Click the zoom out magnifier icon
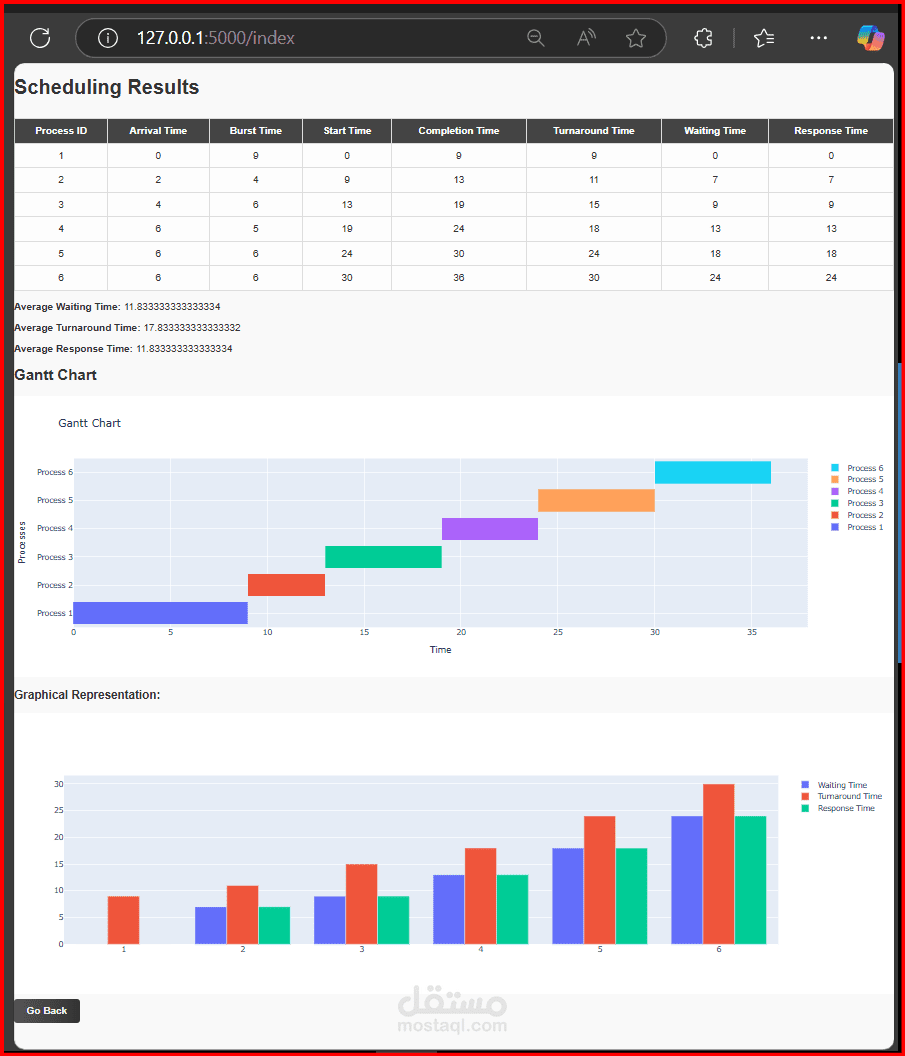This screenshot has height=1056, width=905. click(x=535, y=38)
